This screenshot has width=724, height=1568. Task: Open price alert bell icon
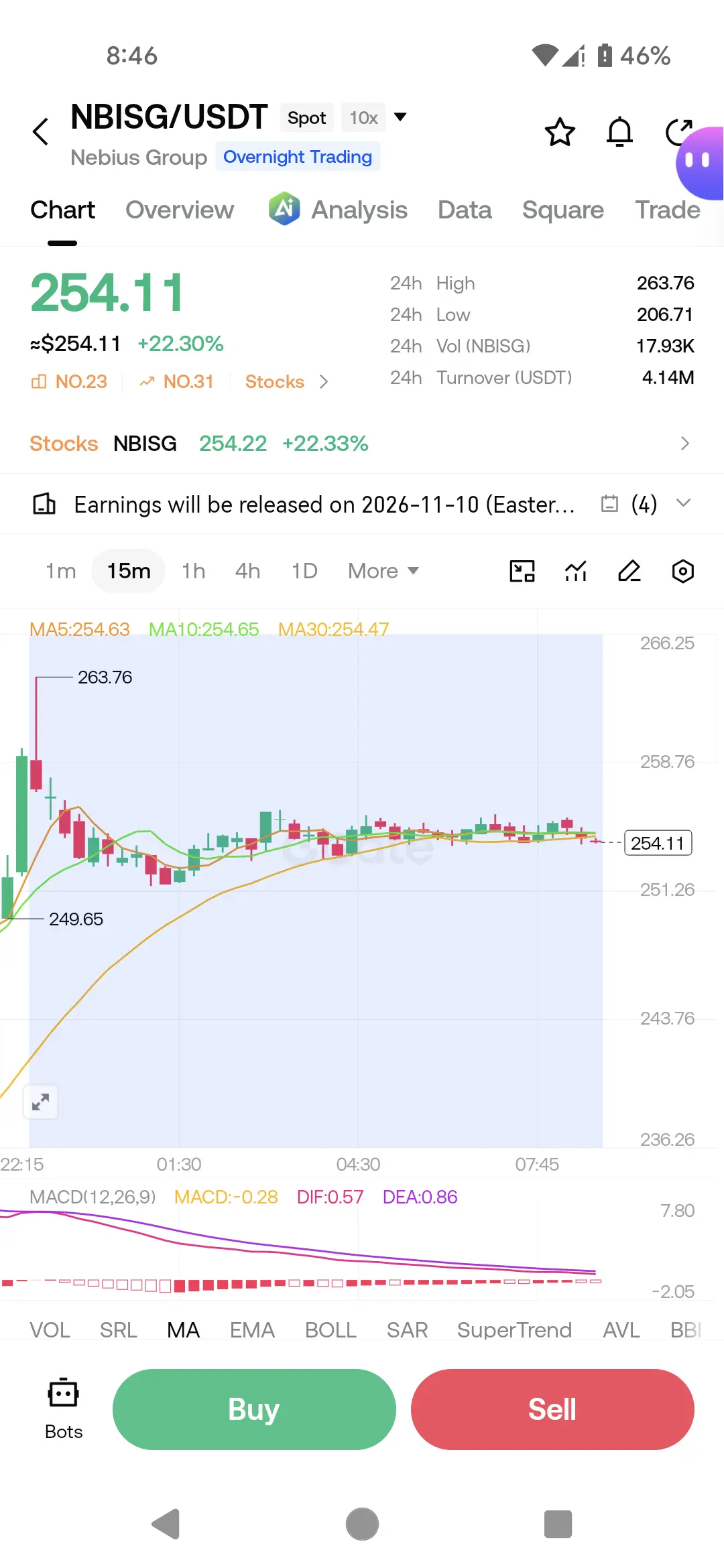[x=619, y=132]
